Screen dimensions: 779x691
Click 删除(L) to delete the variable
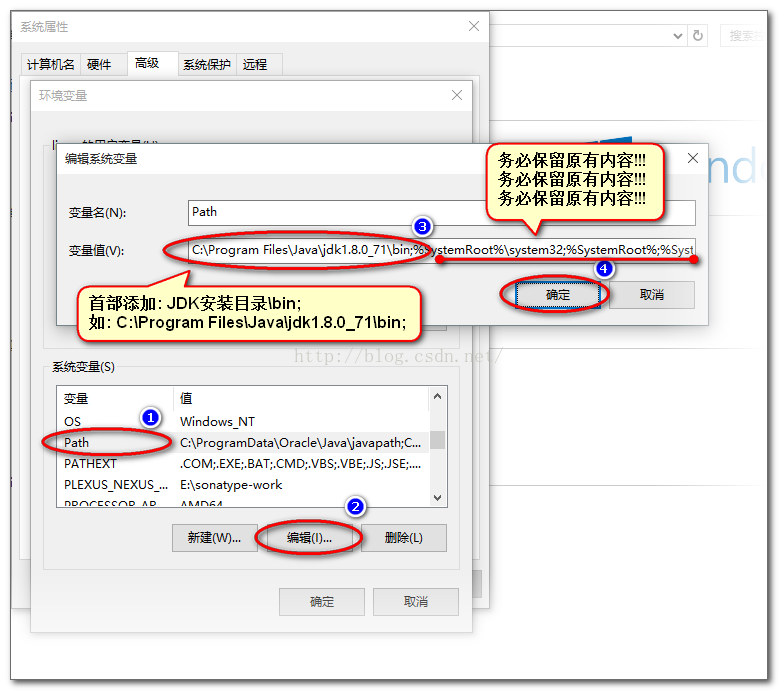coord(403,537)
